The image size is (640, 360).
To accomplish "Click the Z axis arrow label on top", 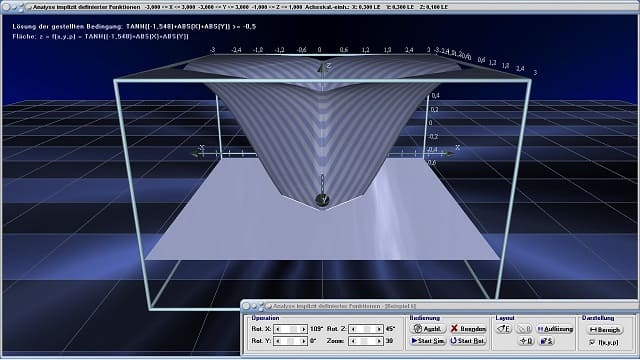I will click(328, 65).
